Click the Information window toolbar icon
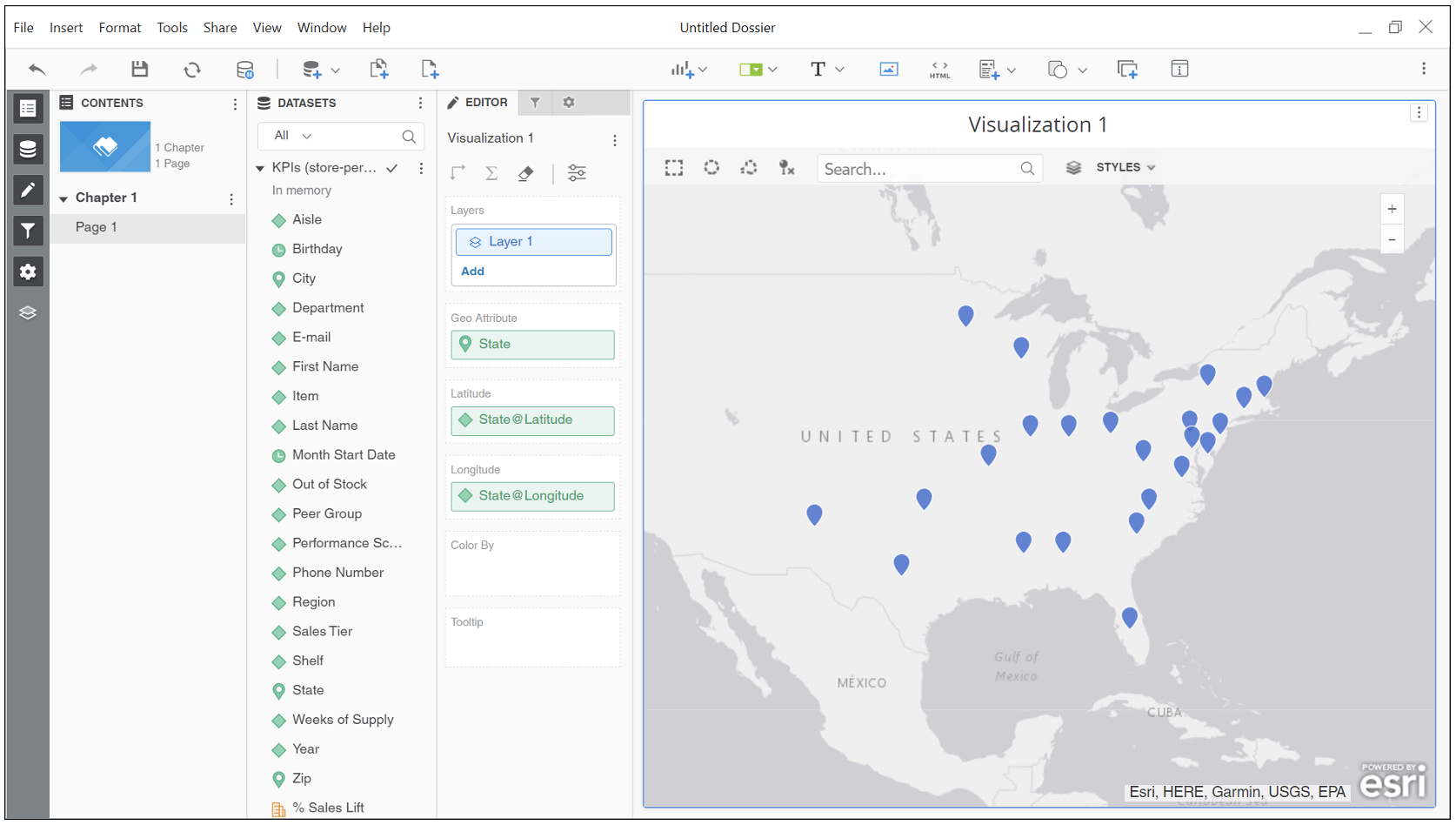 pyautogui.click(x=1179, y=69)
